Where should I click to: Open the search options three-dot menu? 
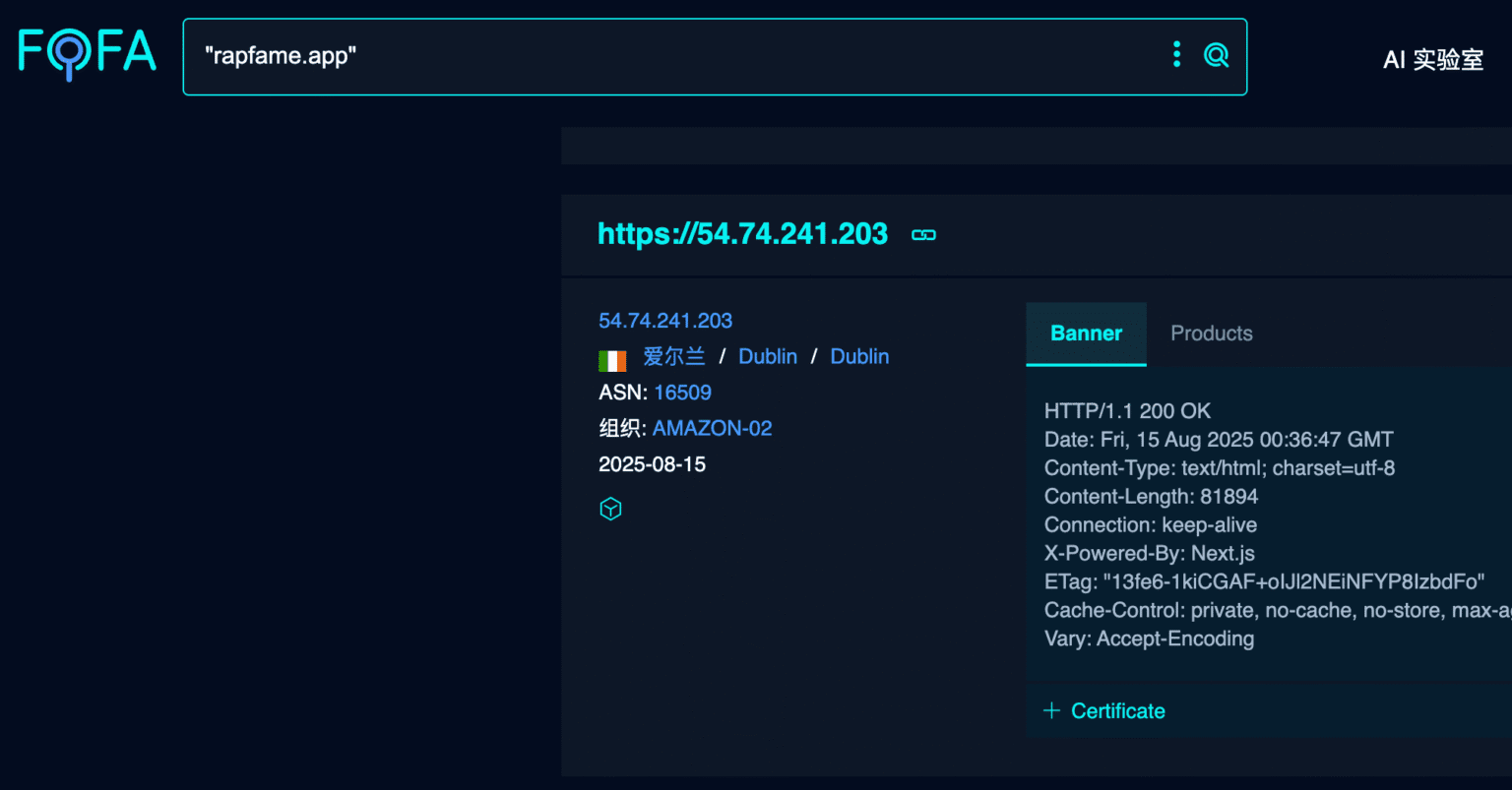tap(1176, 55)
